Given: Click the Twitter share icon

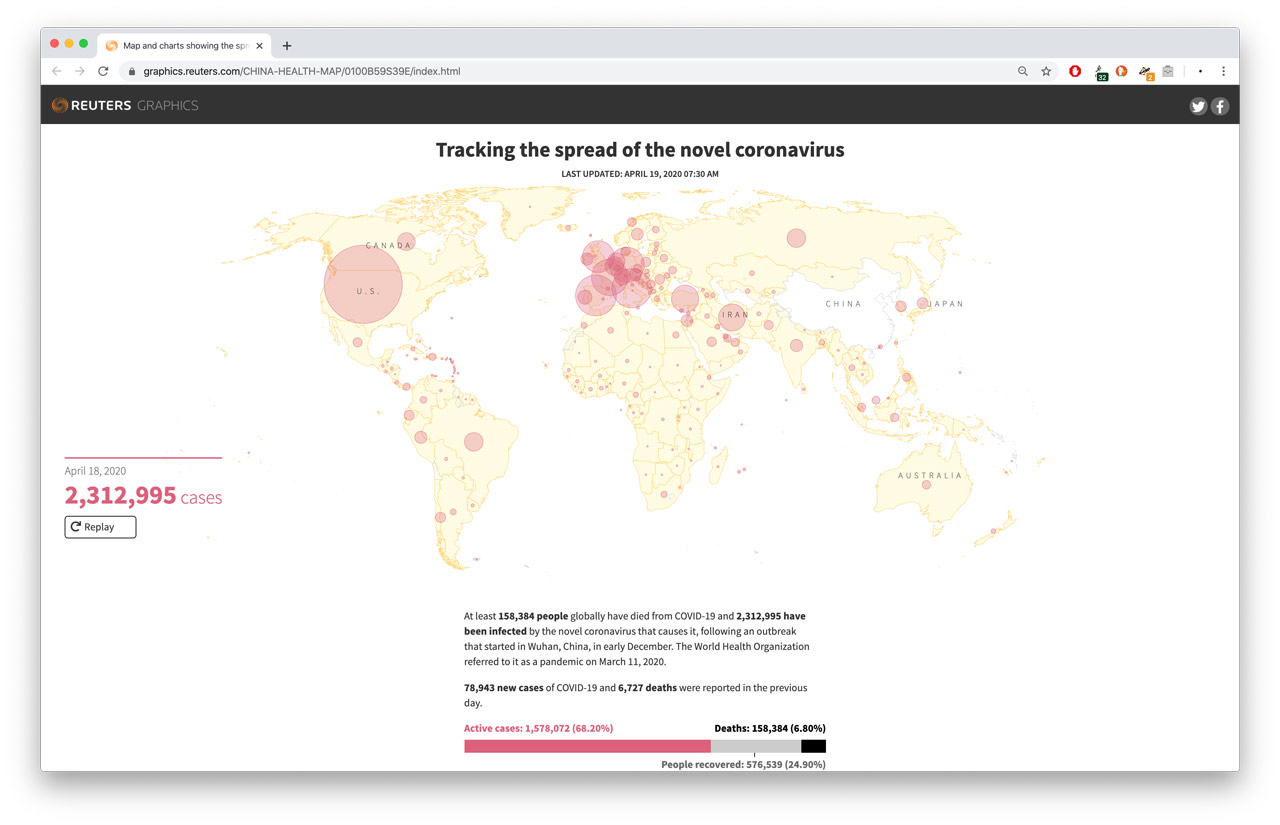Looking at the screenshot, I should pyautogui.click(x=1198, y=106).
